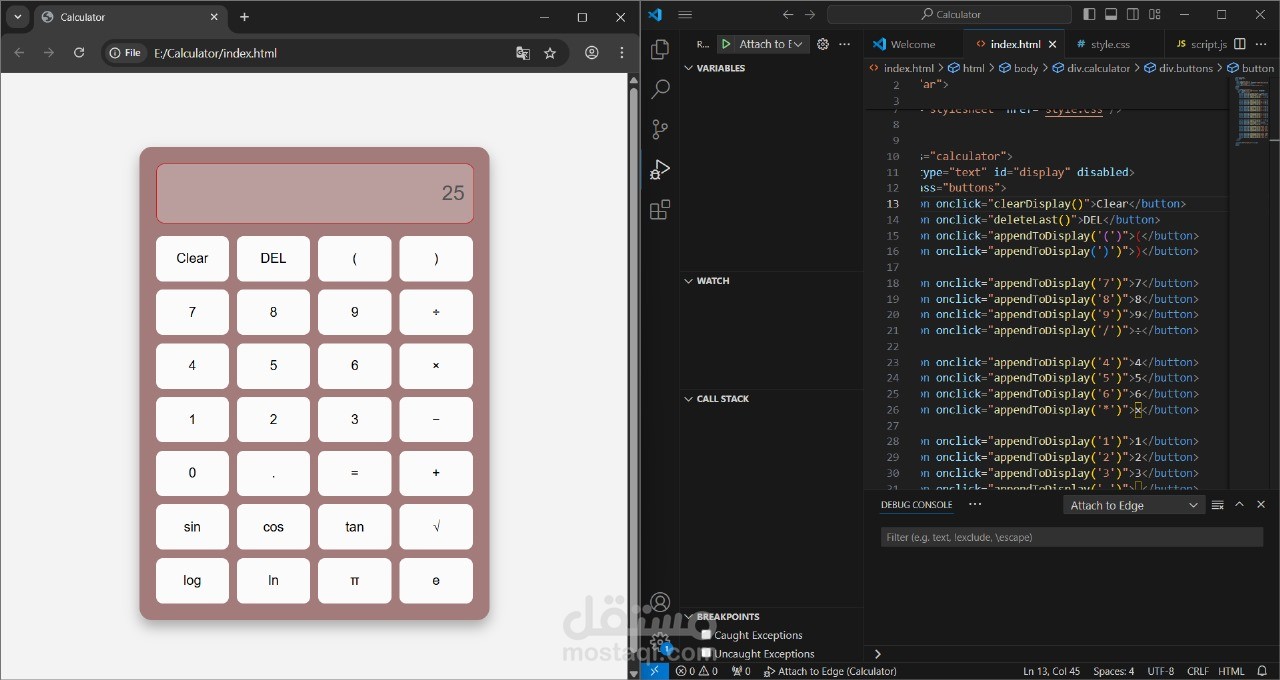Close the Calculator browser tab
This screenshot has width=1280, height=680.
click(214, 17)
